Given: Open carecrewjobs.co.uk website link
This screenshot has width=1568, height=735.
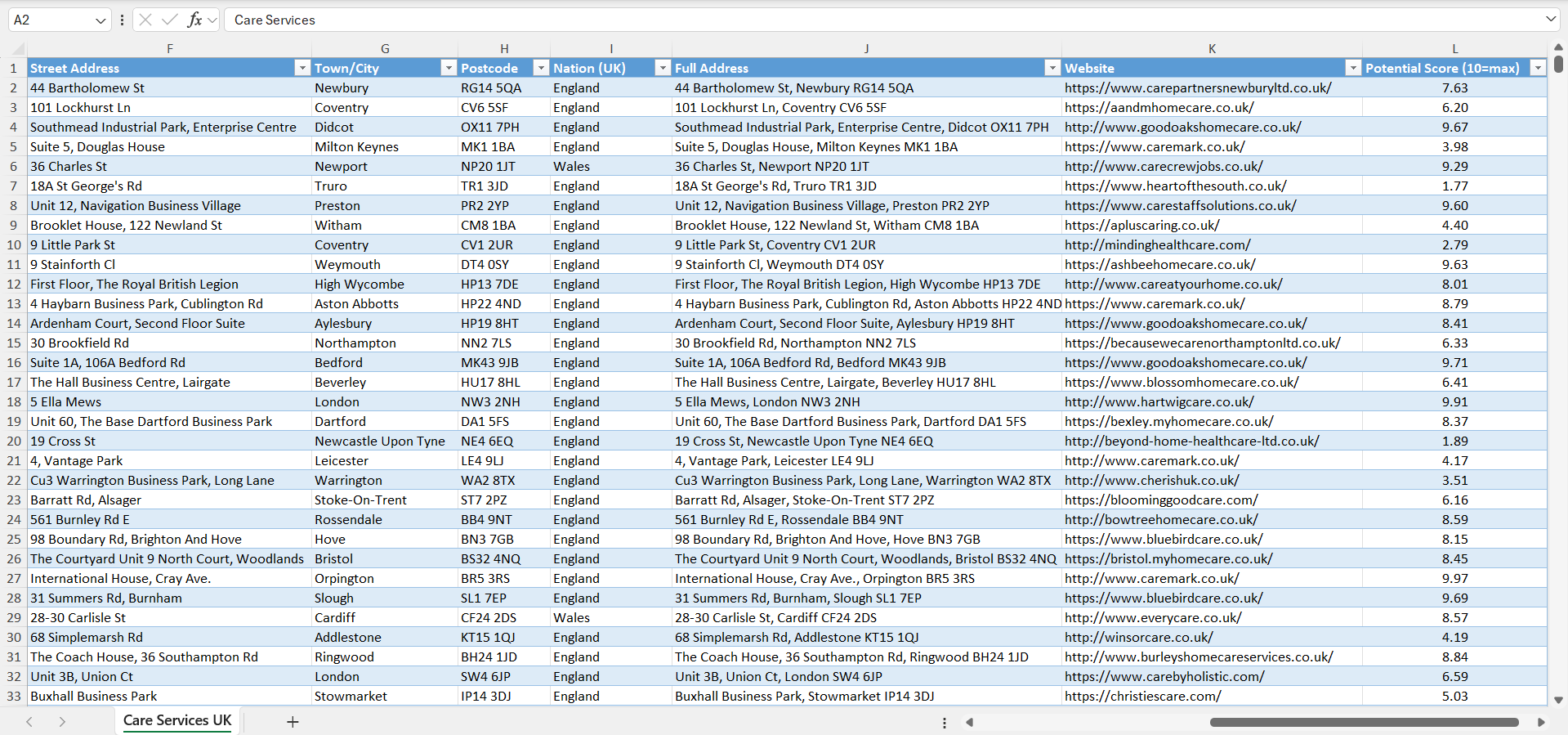Looking at the screenshot, I should coord(1164,166).
